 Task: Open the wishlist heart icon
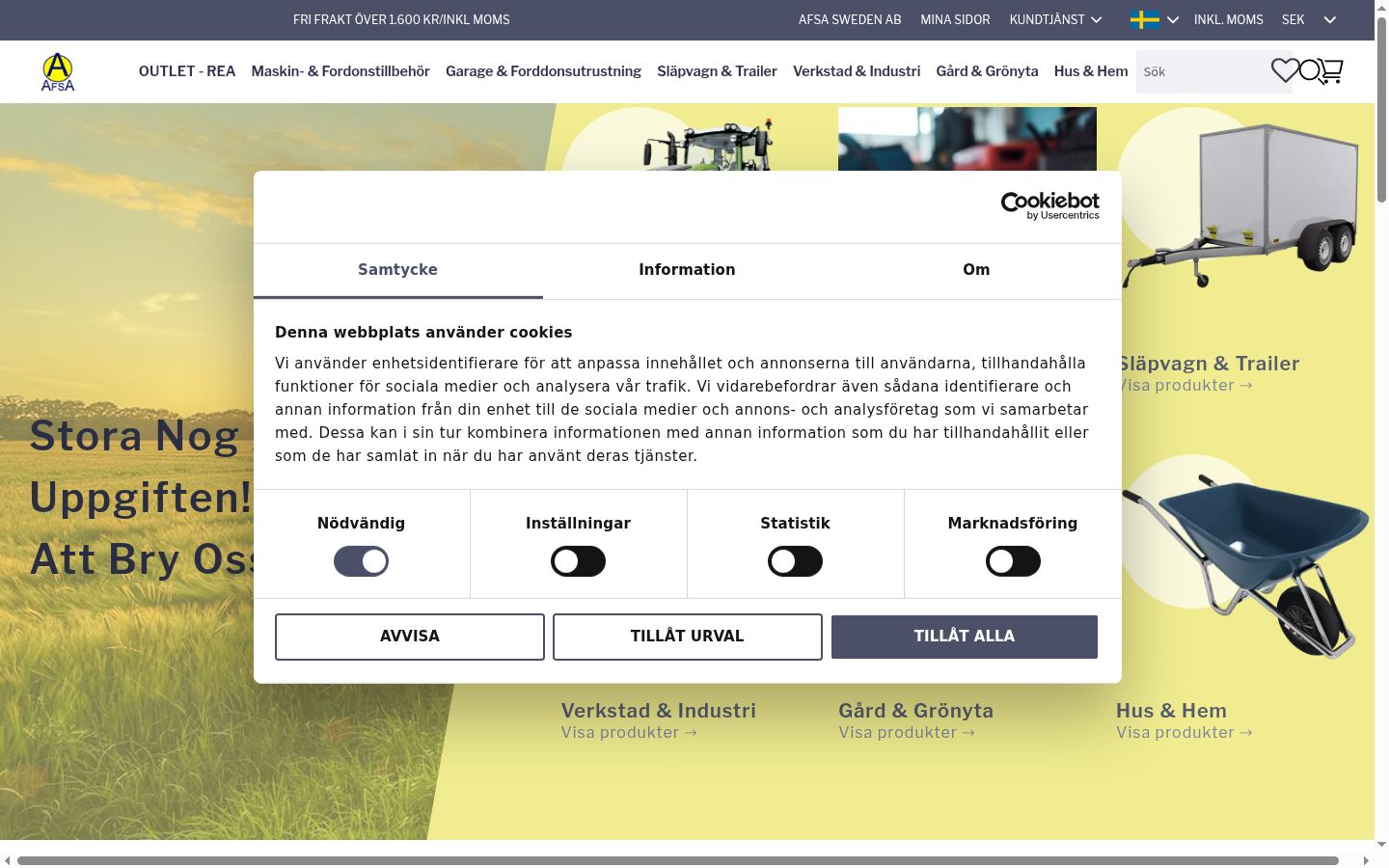tap(1285, 70)
